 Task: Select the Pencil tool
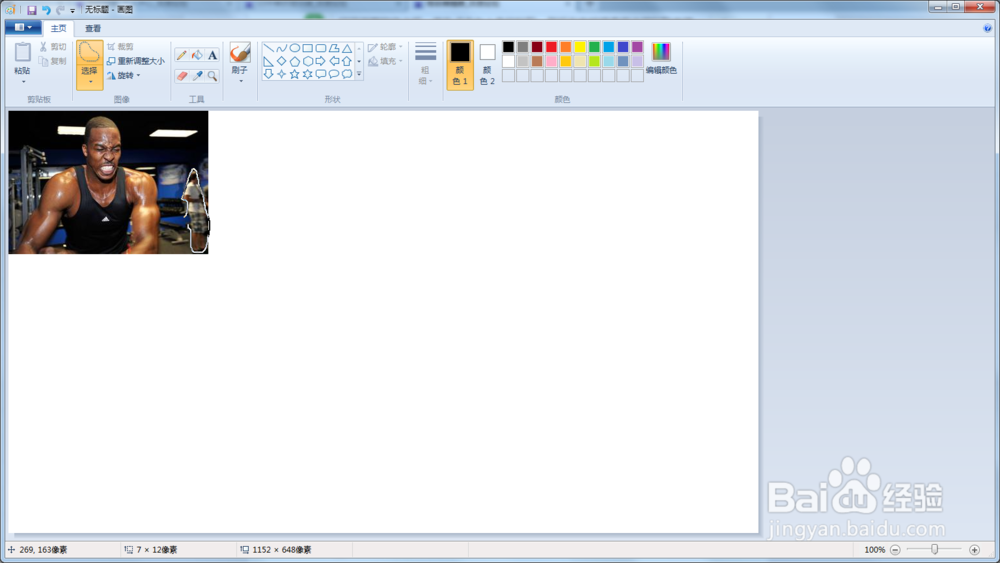[182, 55]
